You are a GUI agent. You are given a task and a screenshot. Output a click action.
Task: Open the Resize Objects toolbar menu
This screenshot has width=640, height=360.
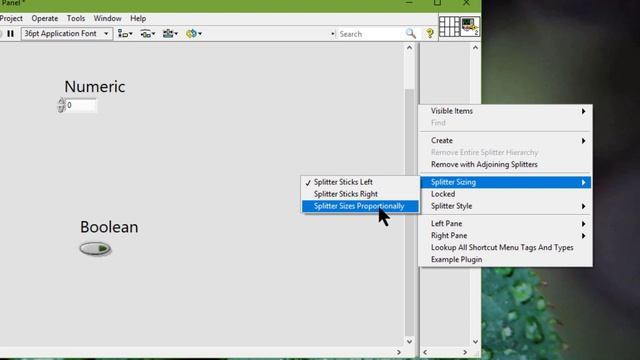click(x=170, y=33)
